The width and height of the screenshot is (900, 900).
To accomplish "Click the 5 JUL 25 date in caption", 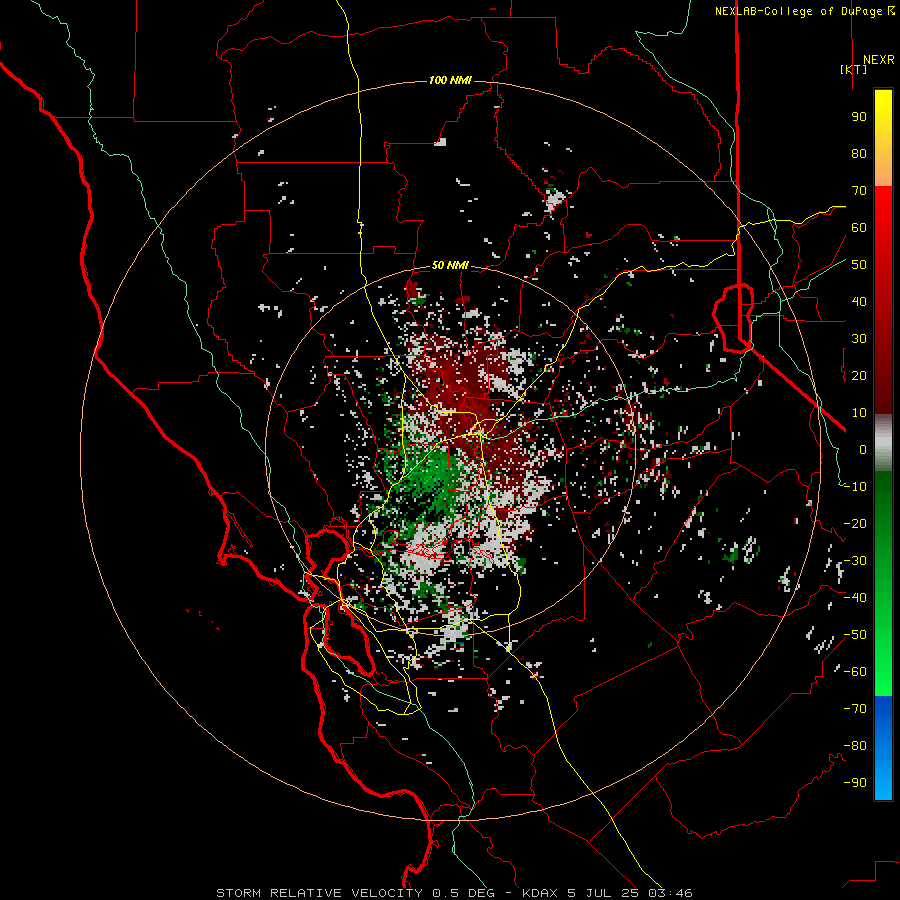I will [605, 893].
